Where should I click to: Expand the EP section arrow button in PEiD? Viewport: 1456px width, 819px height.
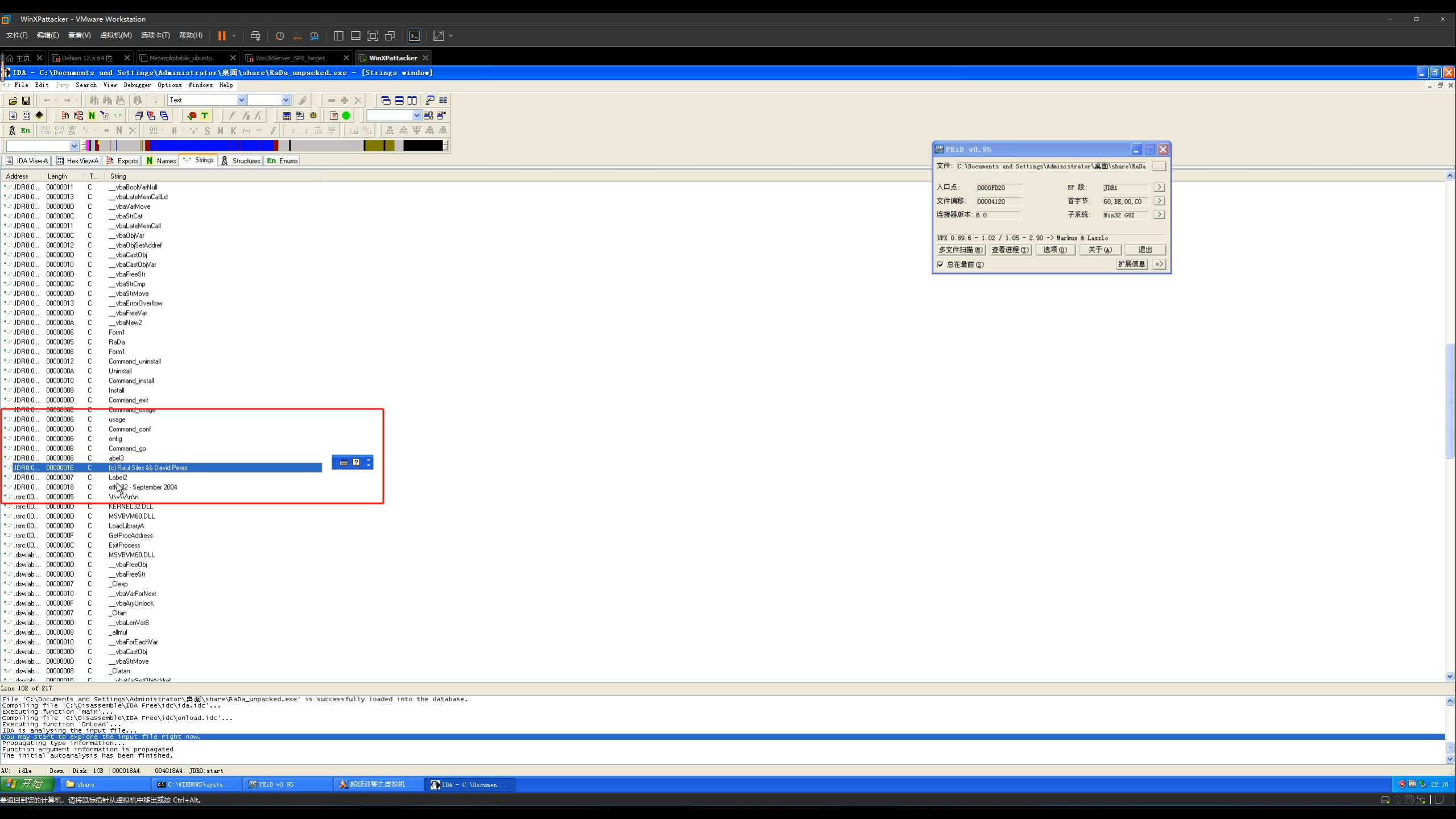click(1159, 188)
